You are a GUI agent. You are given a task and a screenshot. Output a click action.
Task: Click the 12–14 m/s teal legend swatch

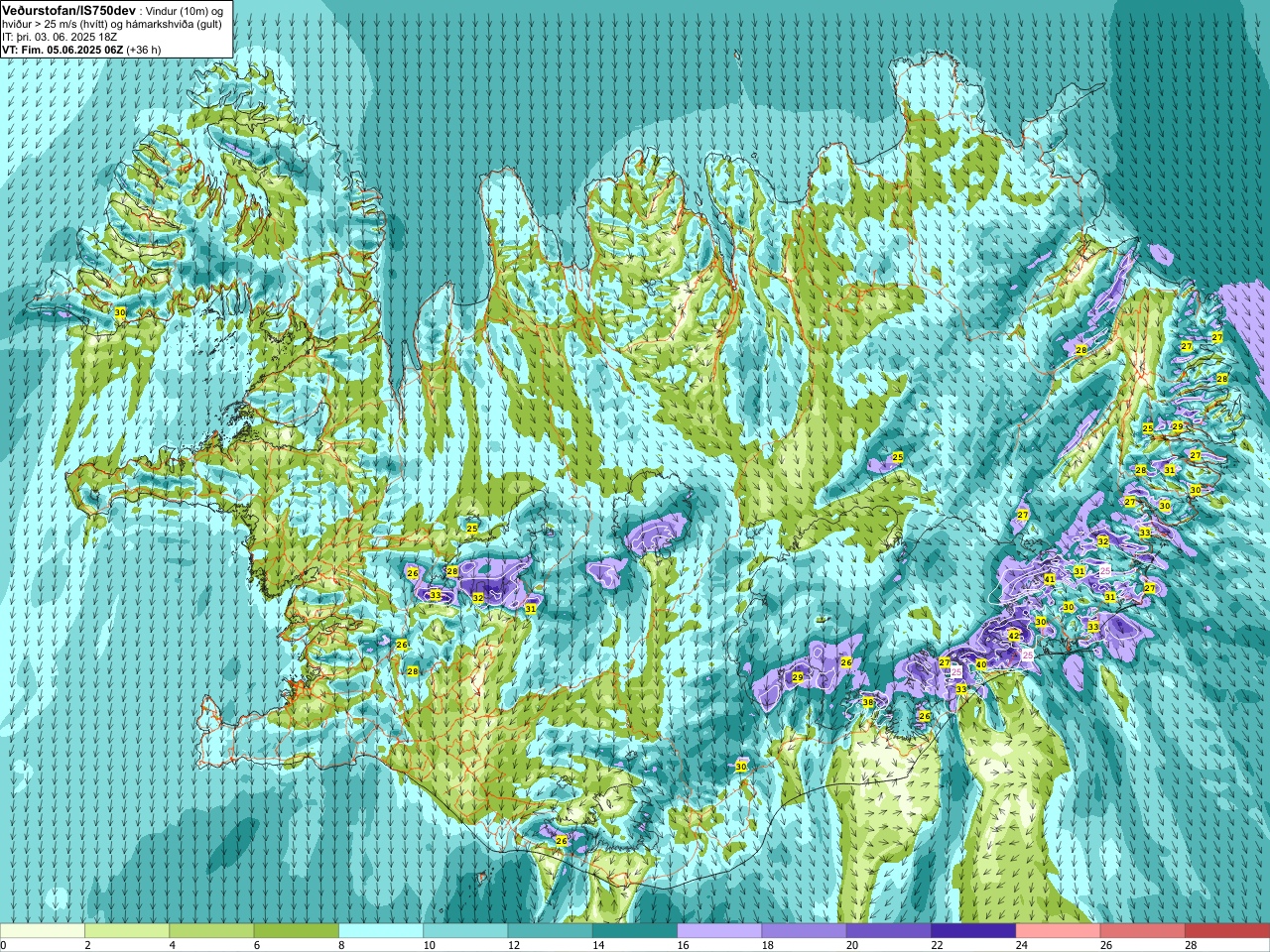point(551,931)
